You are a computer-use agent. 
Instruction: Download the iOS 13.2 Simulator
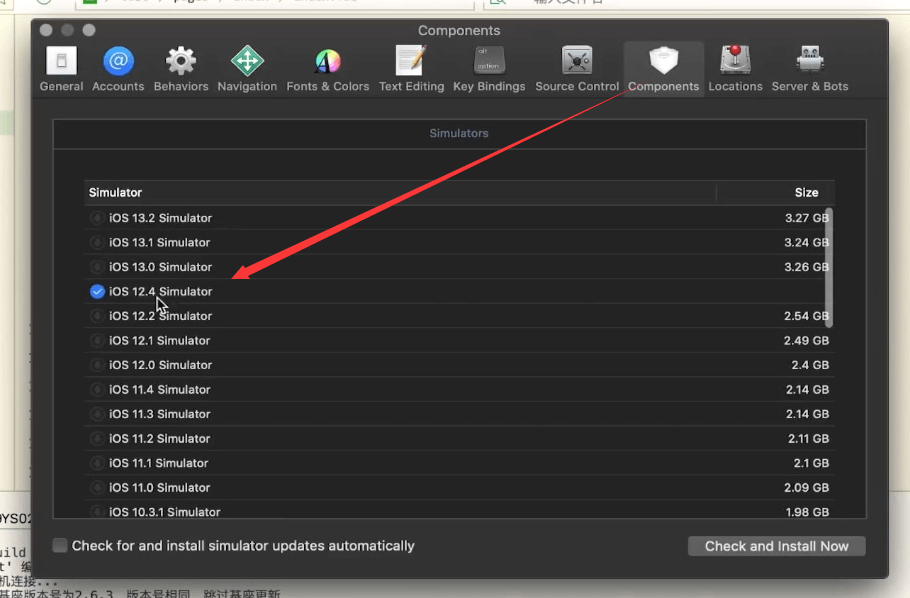[97, 218]
